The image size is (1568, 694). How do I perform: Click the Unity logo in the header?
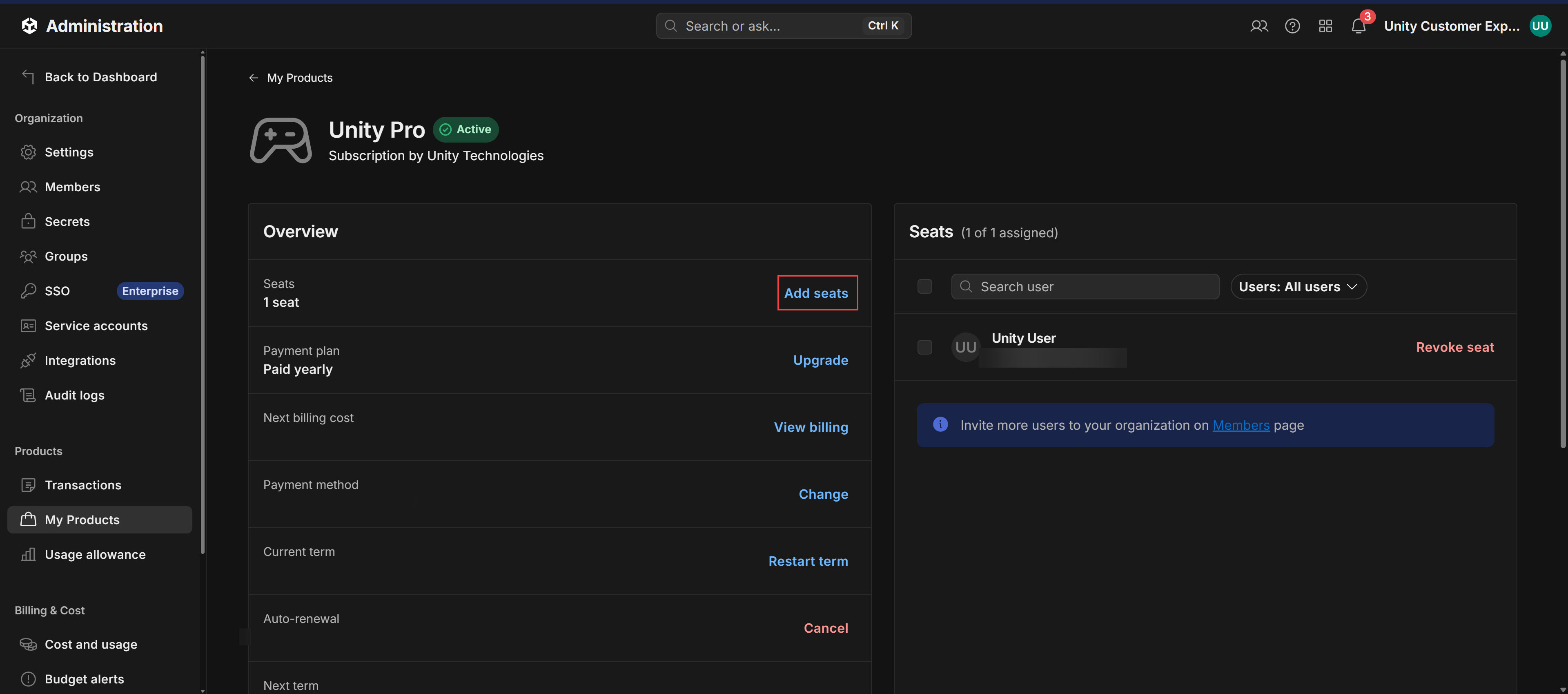pyautogui.click(x=29, y=26)
